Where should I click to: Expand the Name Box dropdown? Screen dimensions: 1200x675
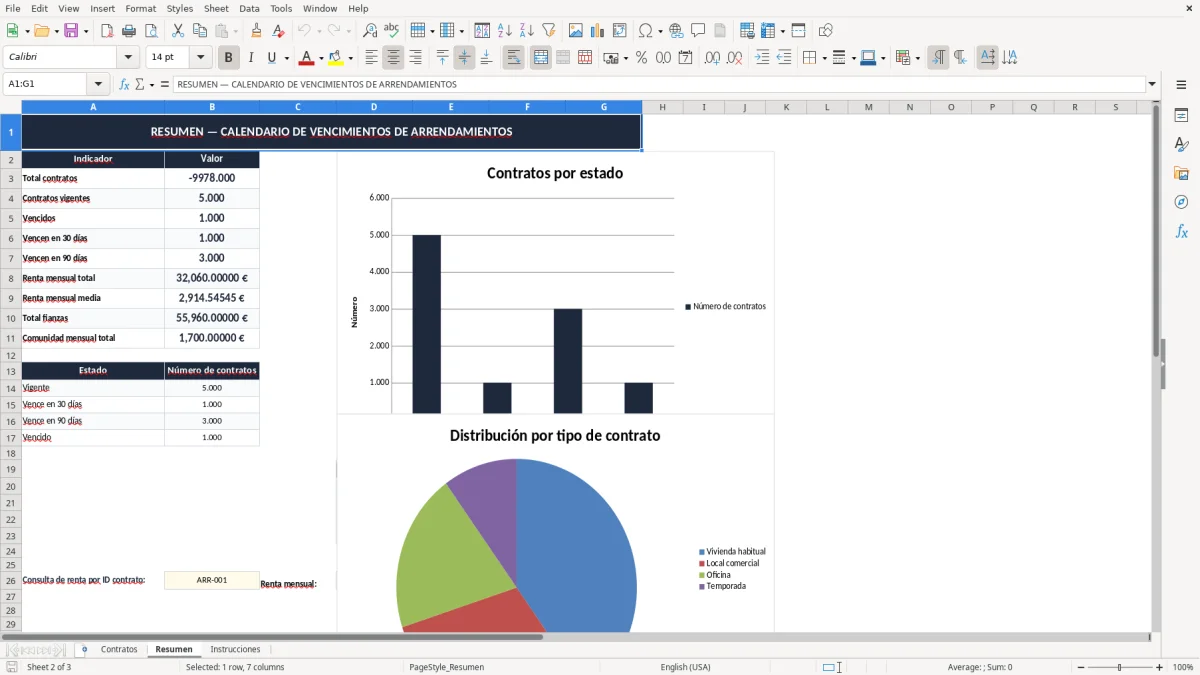pyautogui.click(x=98, y=85)
